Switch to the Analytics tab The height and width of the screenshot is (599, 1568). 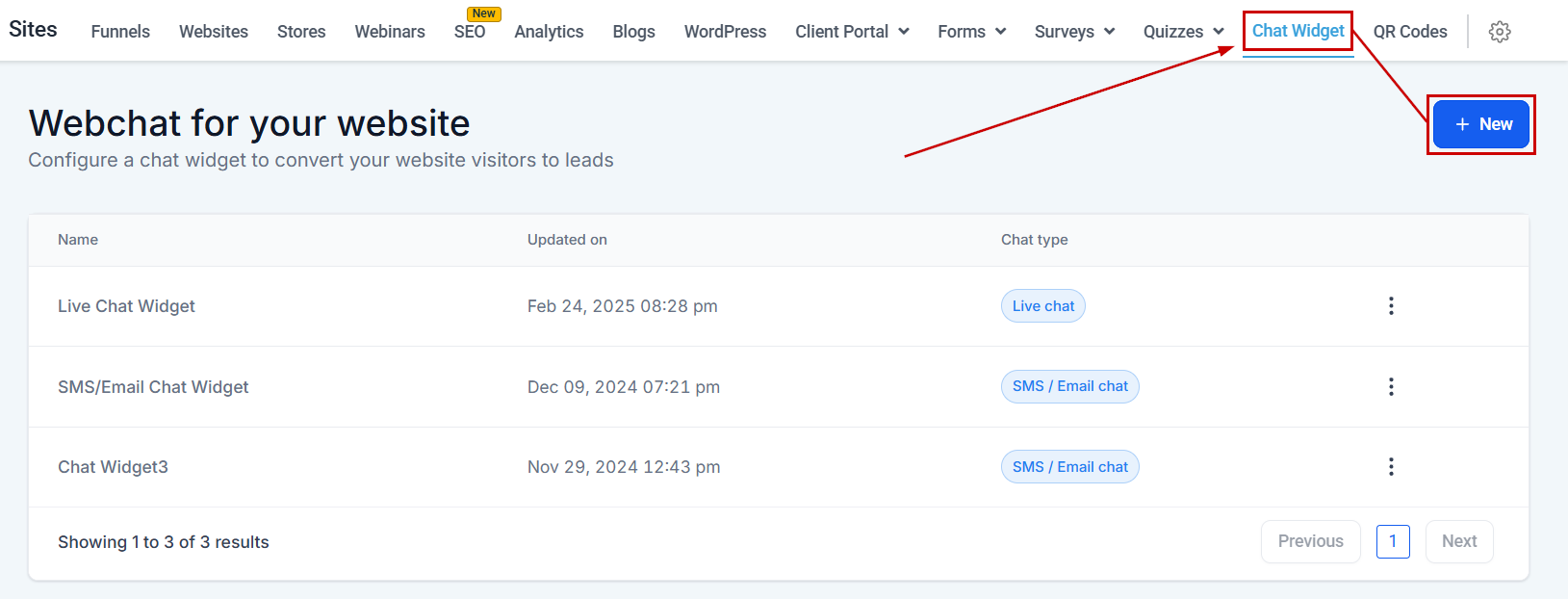click(x=549, y=32)
